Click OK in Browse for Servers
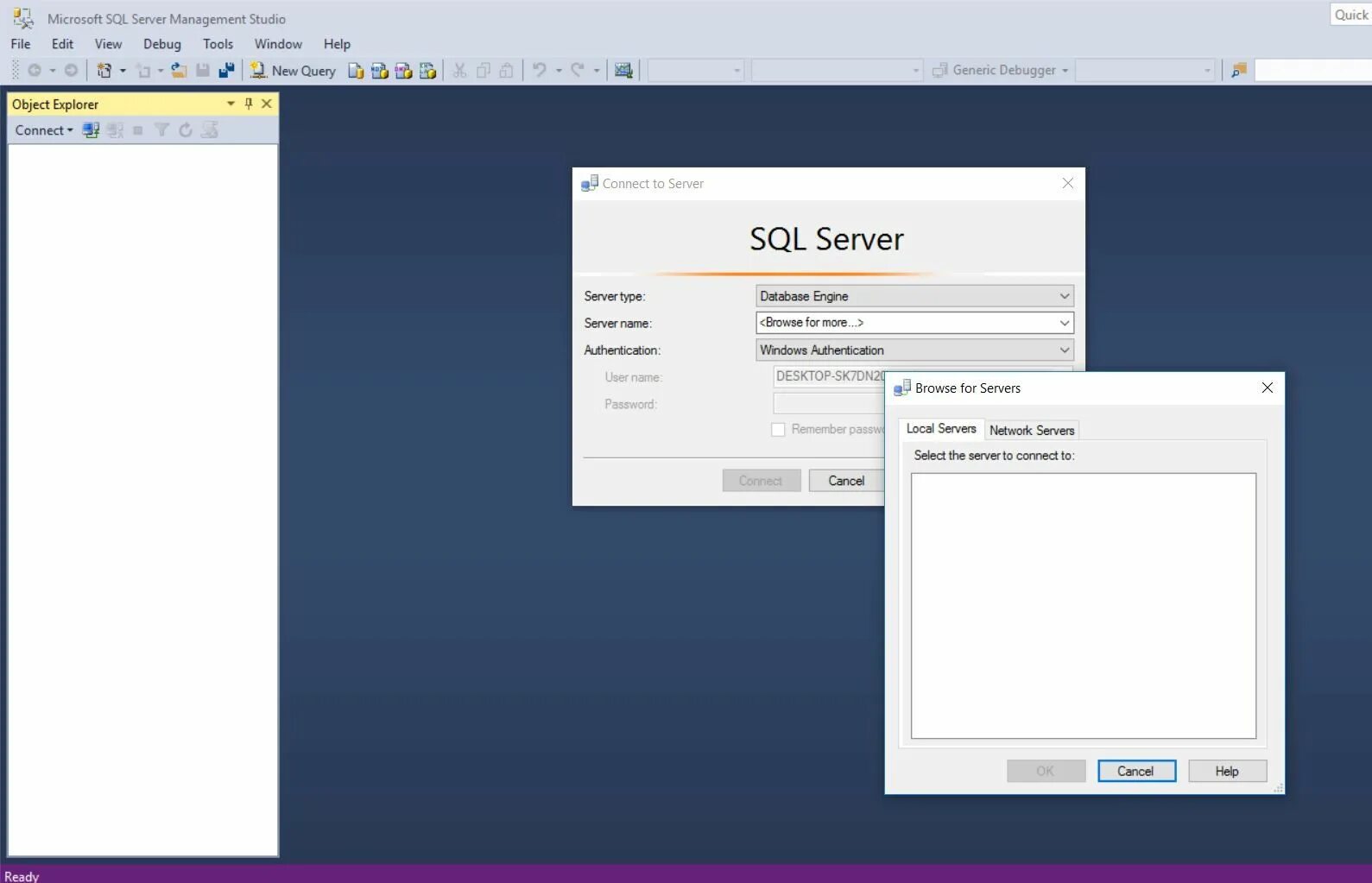Viewport: 1372px width, 883px height. [1046, 771]
